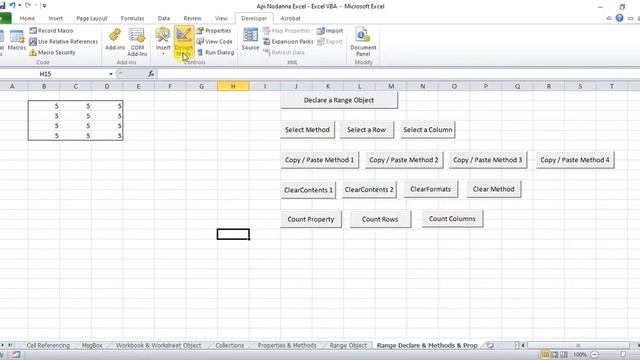Viewport: 640px width, 360px height.
Task: Open the Macros list
Action: click(17, 40)
